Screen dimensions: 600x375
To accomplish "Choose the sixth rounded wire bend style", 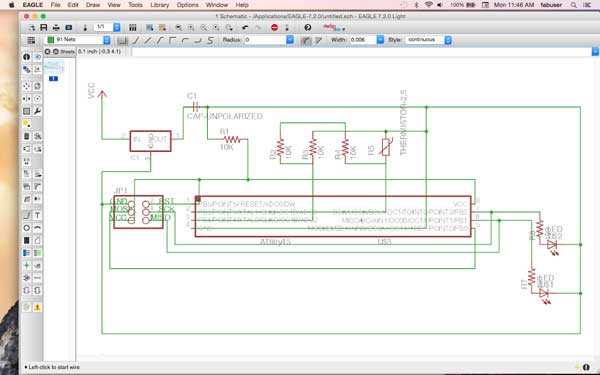I will coord(186,40).
